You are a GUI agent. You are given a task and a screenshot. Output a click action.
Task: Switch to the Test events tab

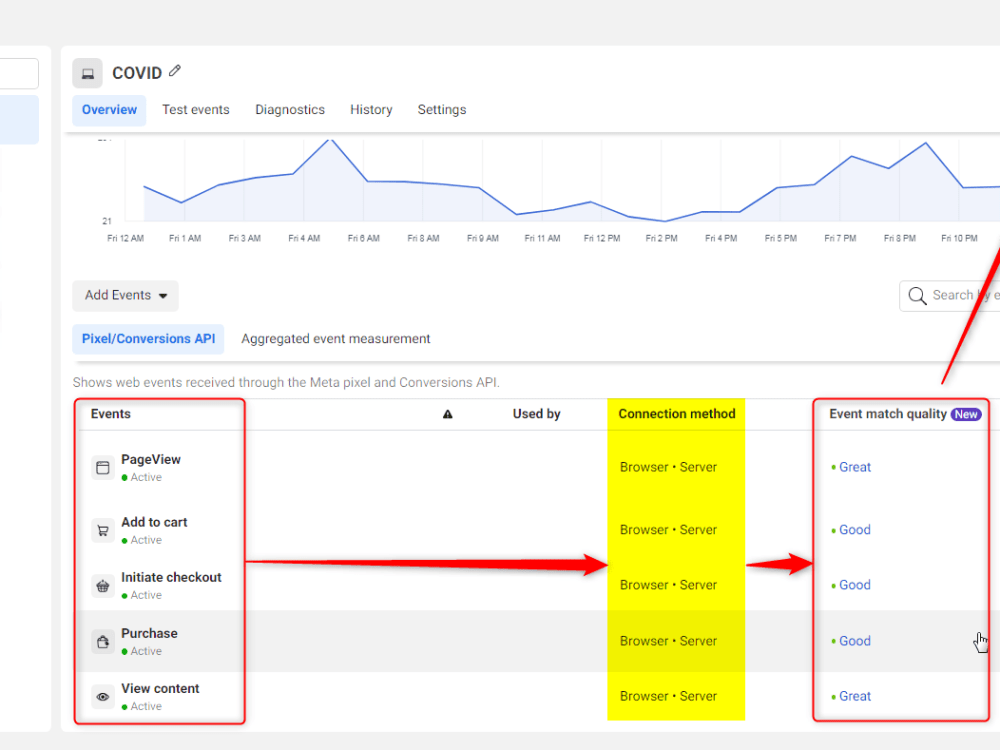tap(196, 110)
